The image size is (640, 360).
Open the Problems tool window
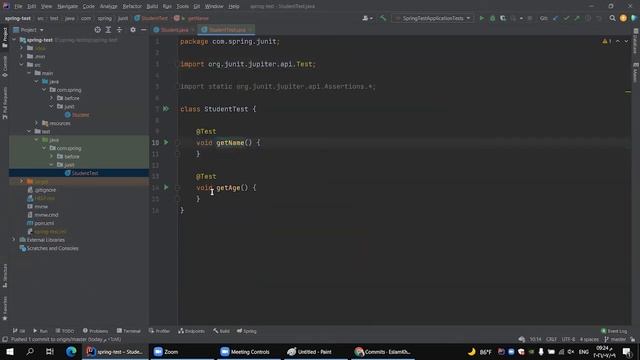click(96, 331)
